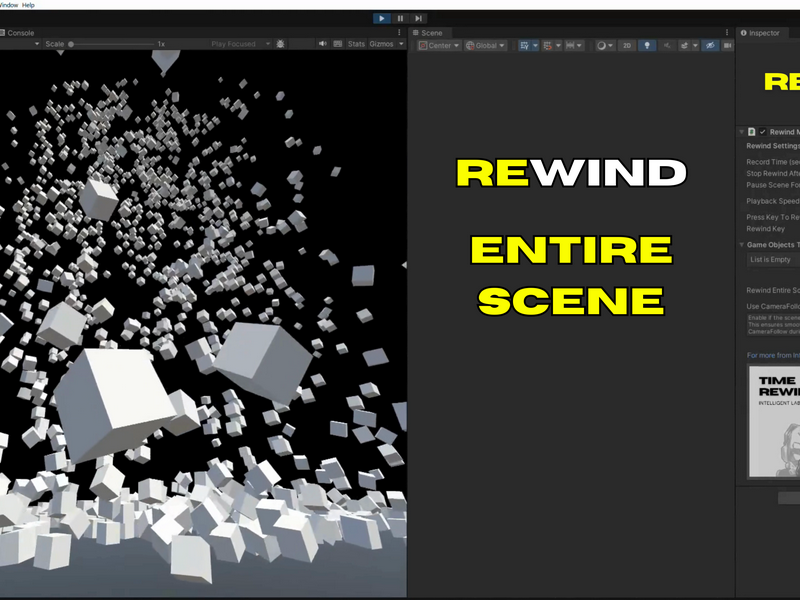800x600 pixels.
Task: Collapse the Rewind Manager component foldout
Action: pyautogui.click(x=742, y=132)
